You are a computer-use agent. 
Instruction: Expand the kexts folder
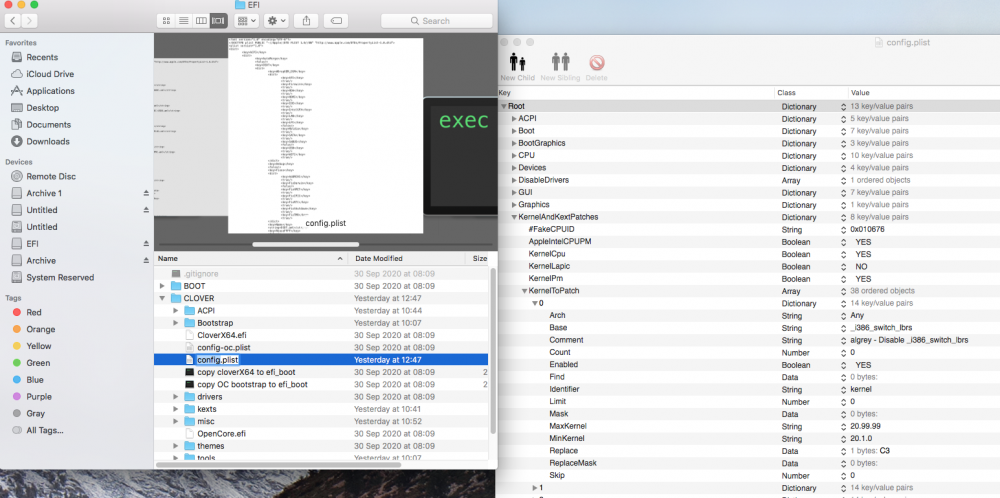pos(176,409)
